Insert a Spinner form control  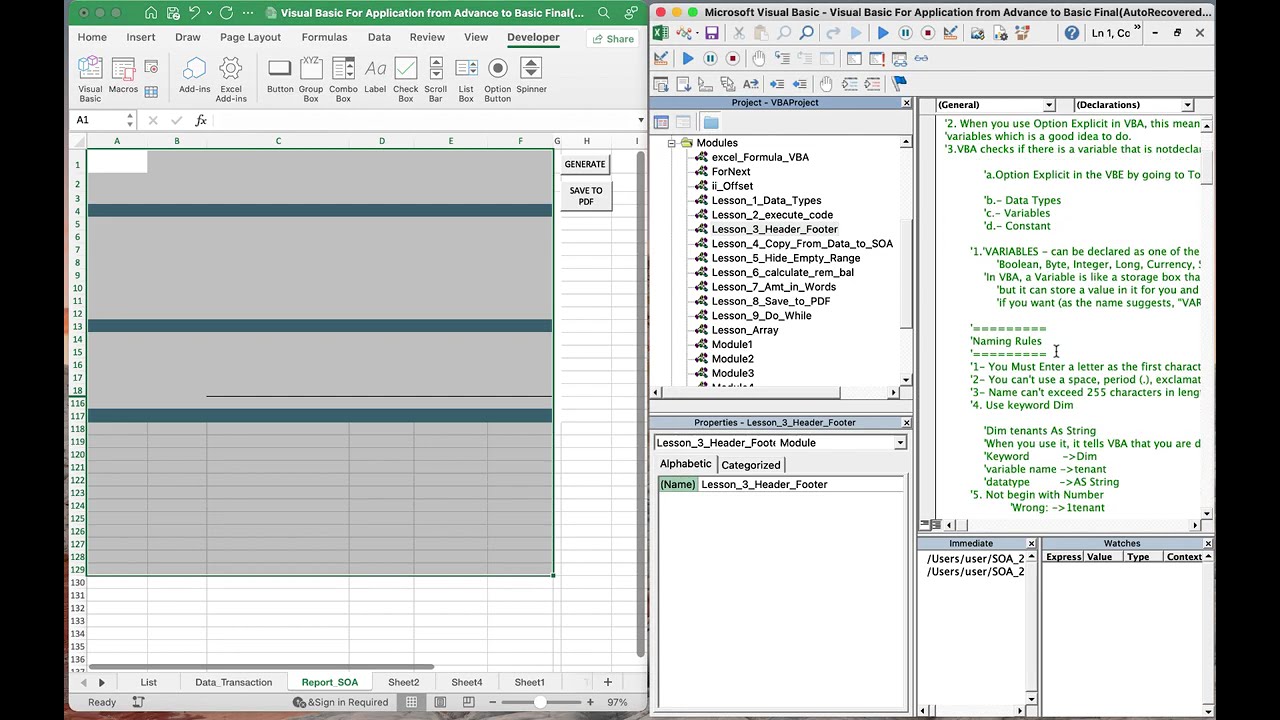(x=531, y=75)
